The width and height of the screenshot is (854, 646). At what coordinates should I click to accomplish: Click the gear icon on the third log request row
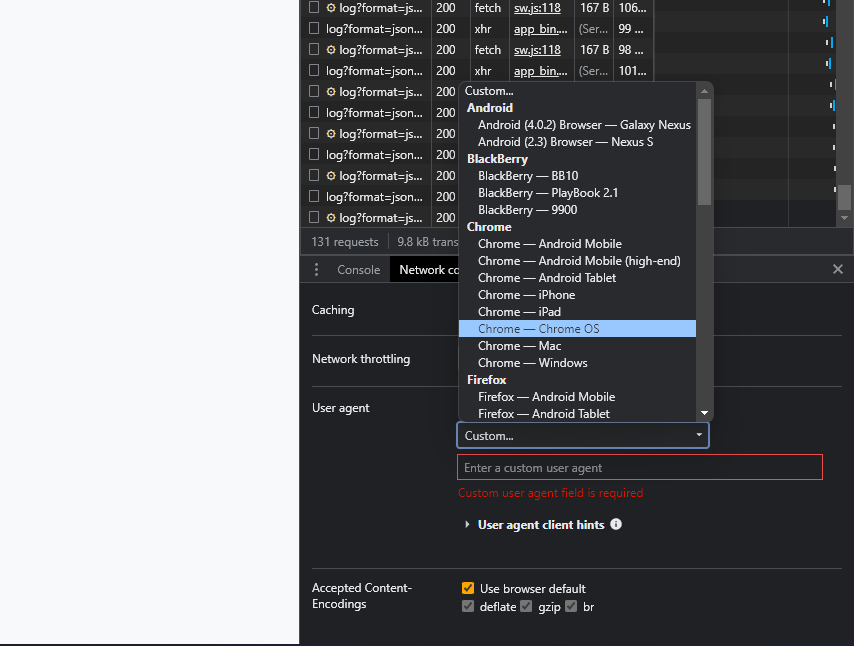point(330,49)
